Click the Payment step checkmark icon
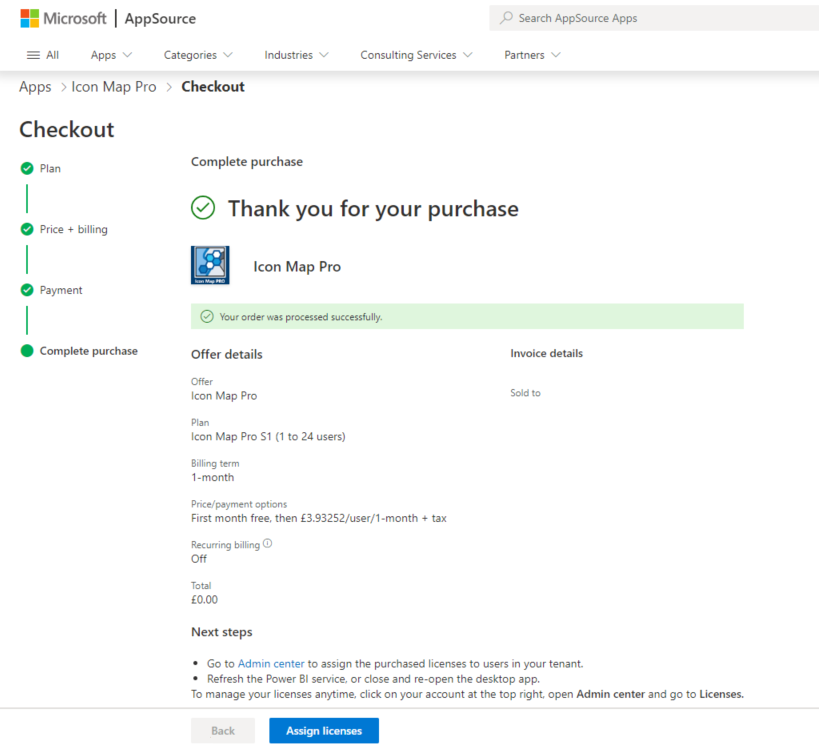 [27, 291]
